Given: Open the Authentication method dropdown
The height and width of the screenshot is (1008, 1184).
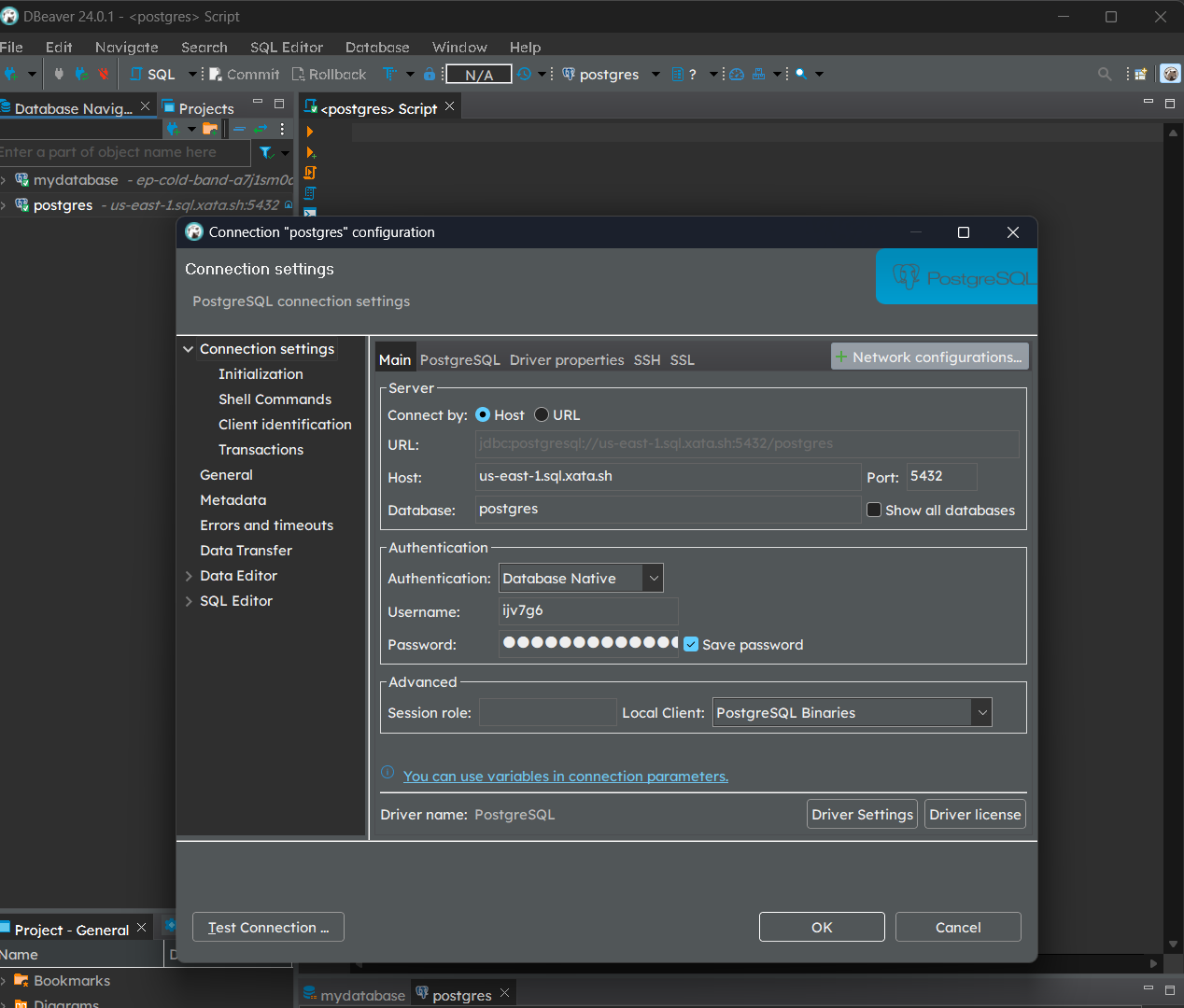Looking at the screenshot, I should (x=654, y=579).
